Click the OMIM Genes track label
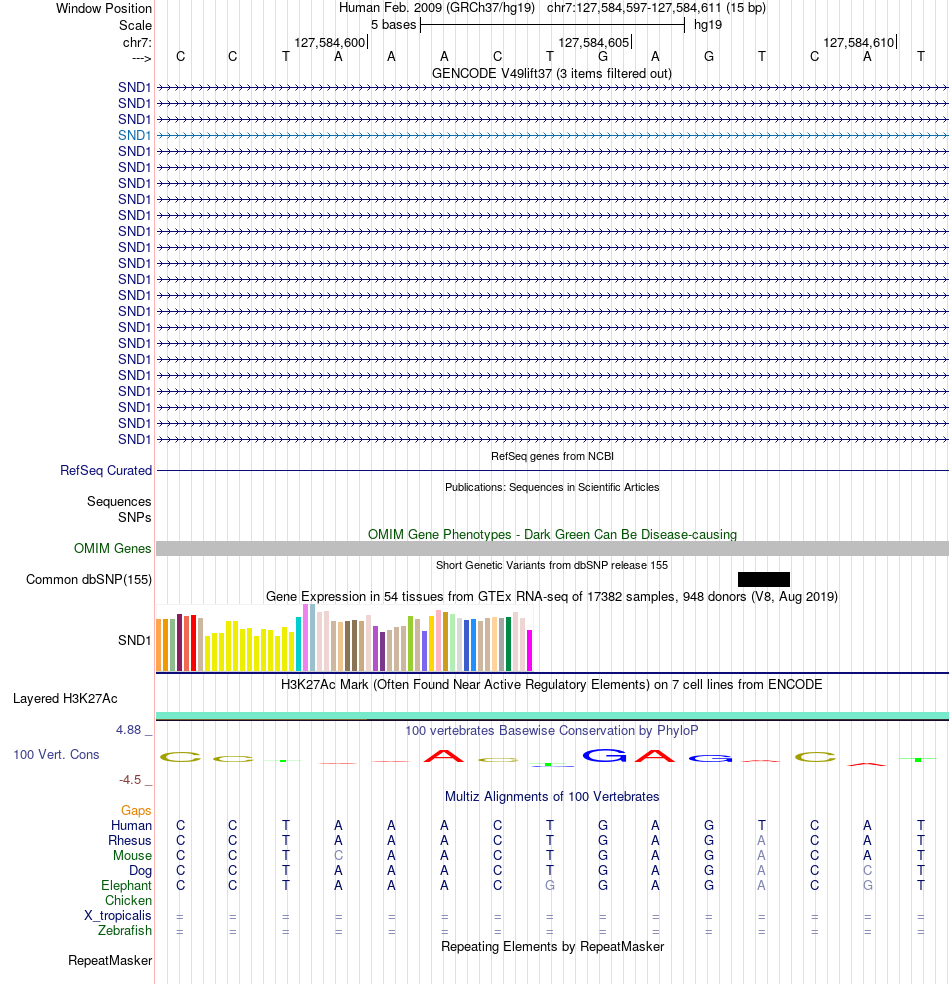 tap(113, 548)
